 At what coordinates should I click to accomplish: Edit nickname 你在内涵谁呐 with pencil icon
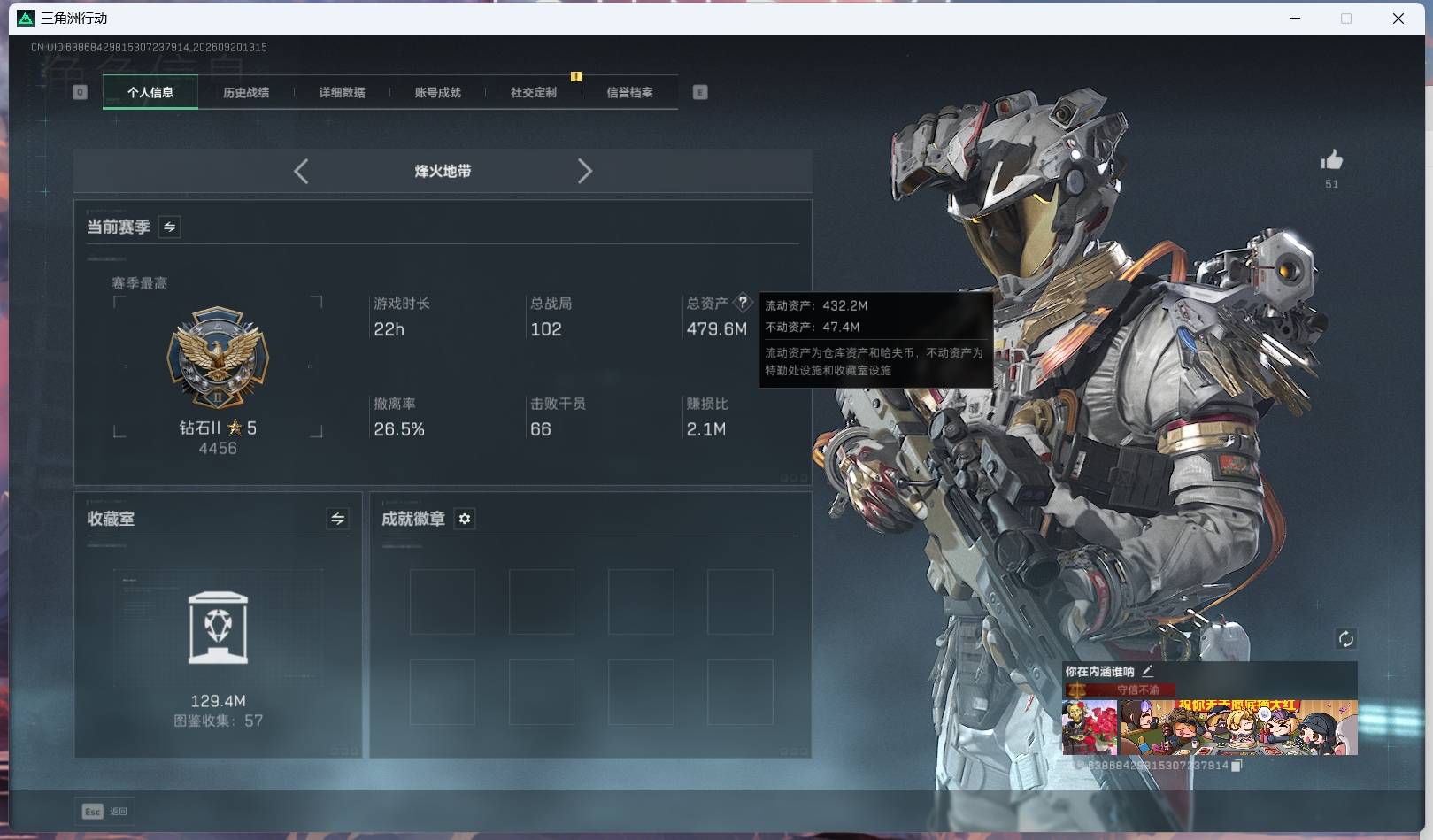(x=1147, y=671)
